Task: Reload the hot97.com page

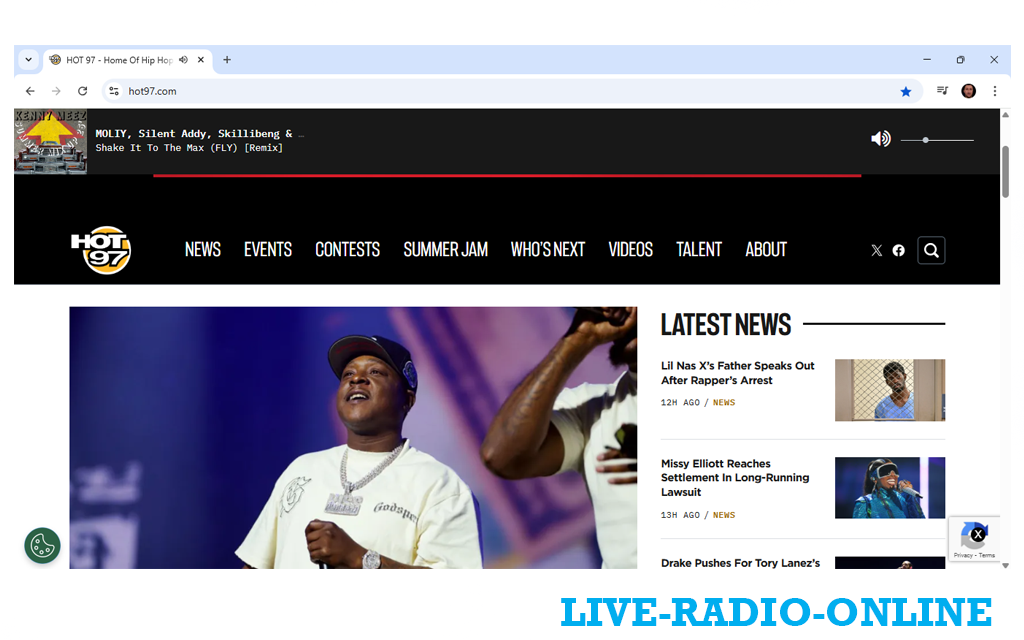Action: click(82, 91)
